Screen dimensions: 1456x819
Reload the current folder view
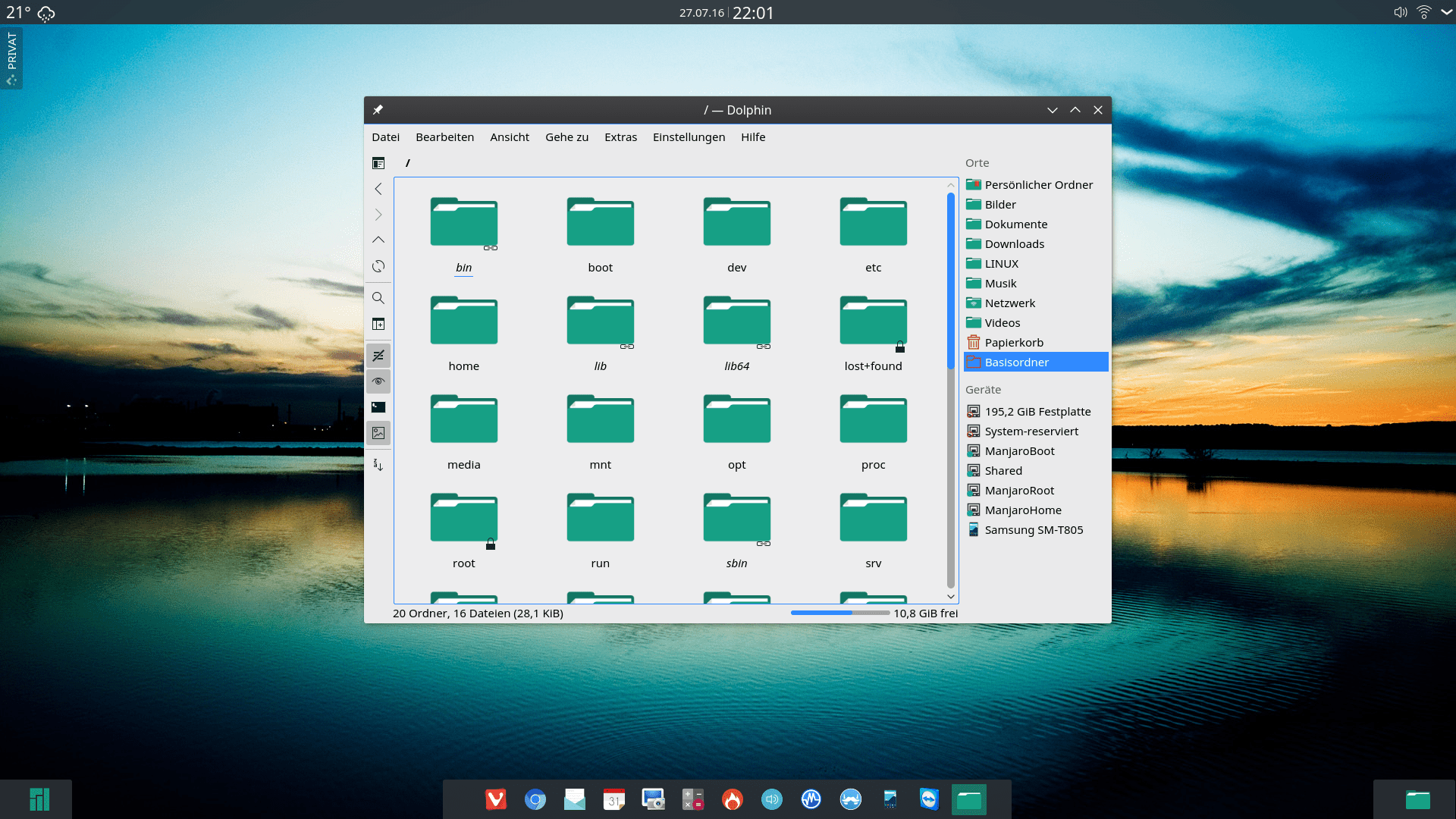tap(378, 266)
